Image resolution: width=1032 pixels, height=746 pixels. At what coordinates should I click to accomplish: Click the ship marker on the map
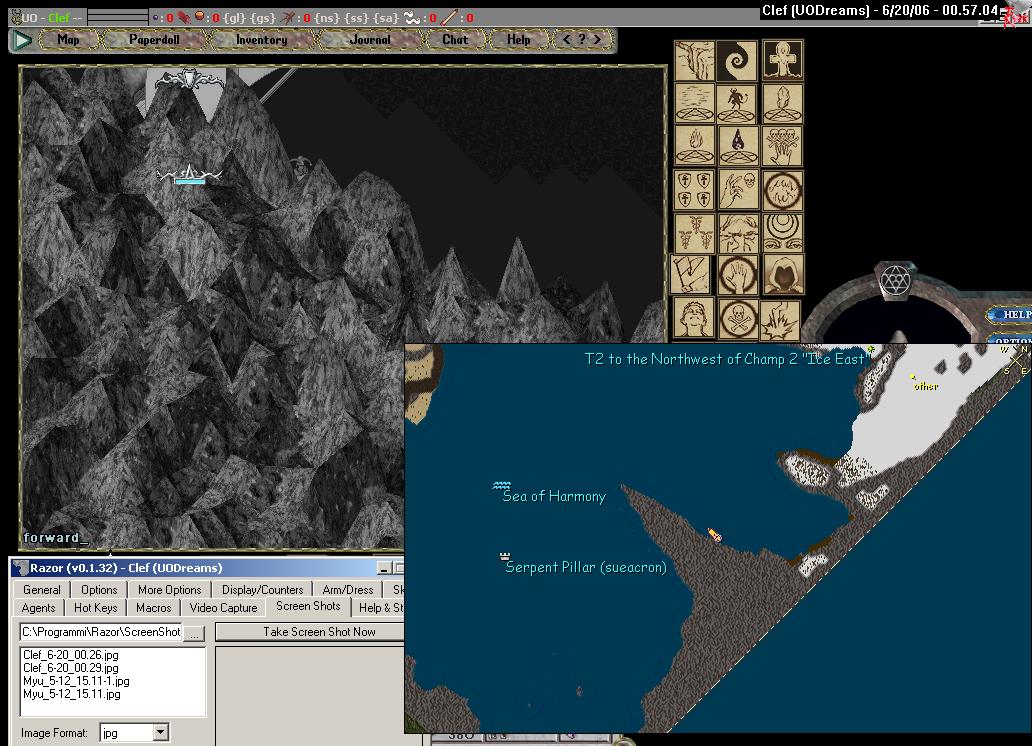715,535
